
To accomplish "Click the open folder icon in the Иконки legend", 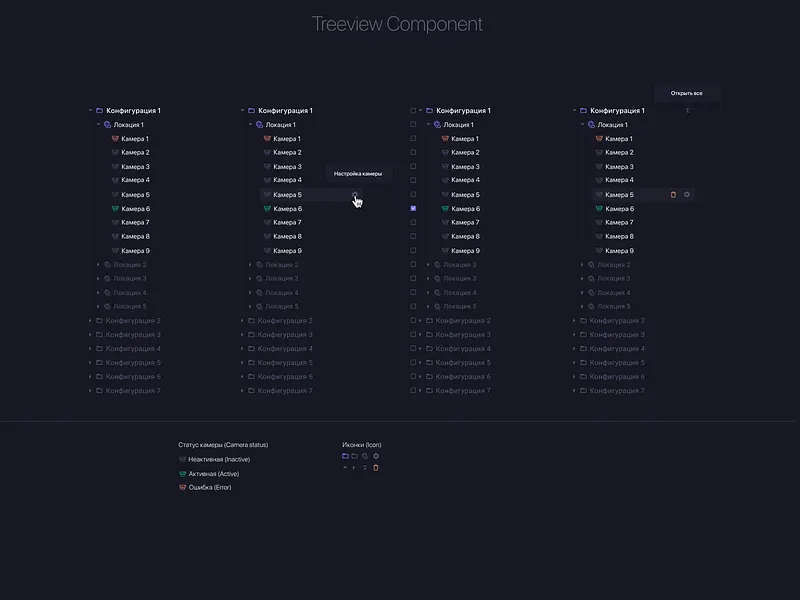I will point(345,456).
